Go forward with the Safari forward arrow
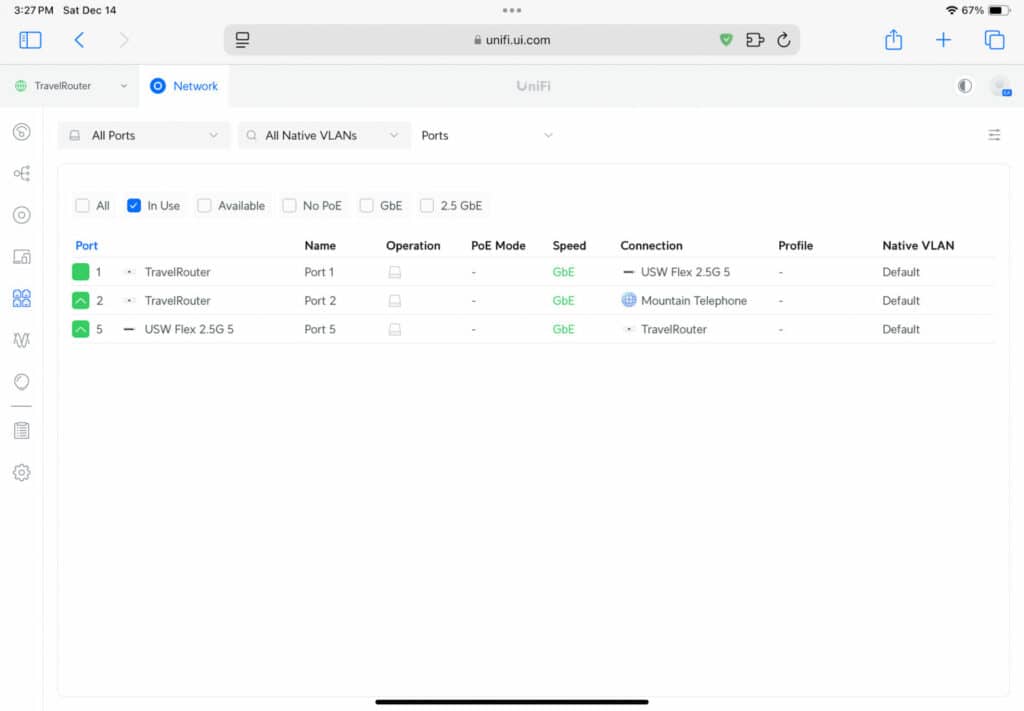The width and height of the screenshot is (1024, 711). 124,40
